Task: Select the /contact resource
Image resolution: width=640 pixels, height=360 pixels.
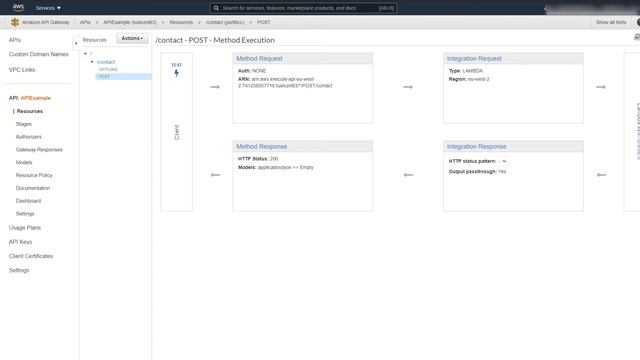Action: (x=106, y=62)
